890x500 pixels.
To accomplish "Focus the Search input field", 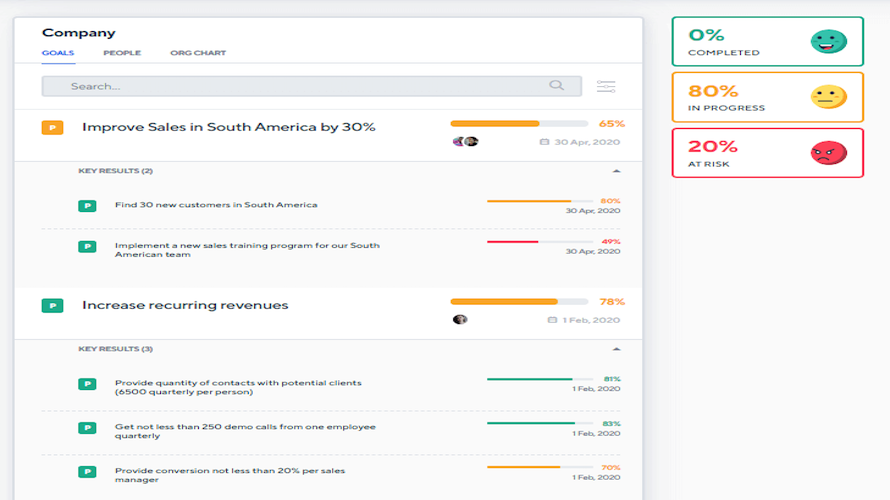I will click(311, 86).
